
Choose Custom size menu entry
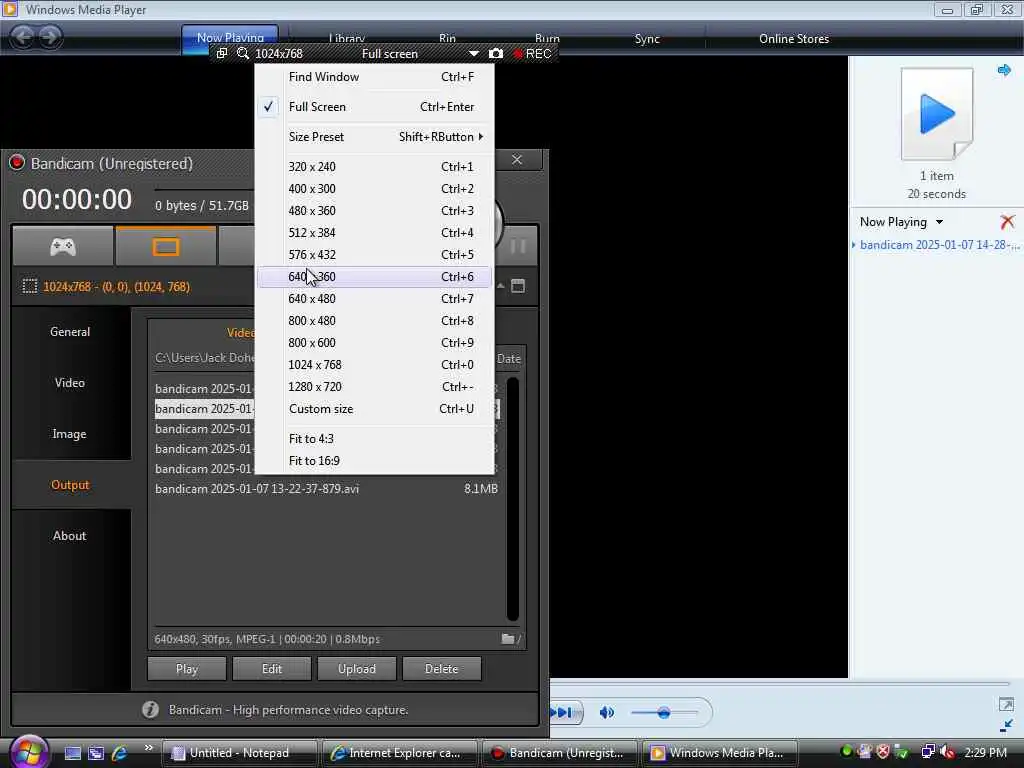(374, 409)
